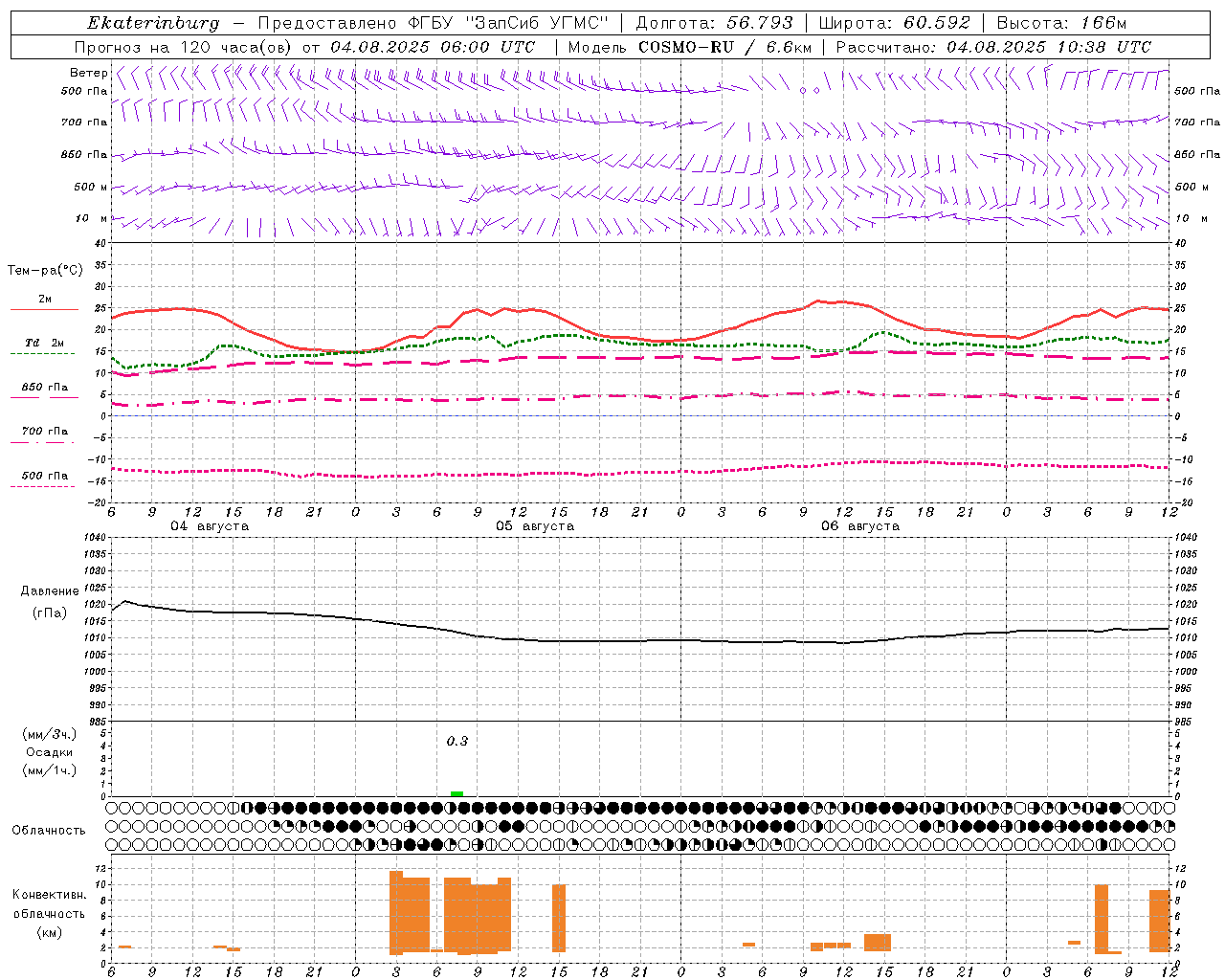Click the "Давление" pressure panel label
This screenshot has width=1225, height=980.
point(50,591)
